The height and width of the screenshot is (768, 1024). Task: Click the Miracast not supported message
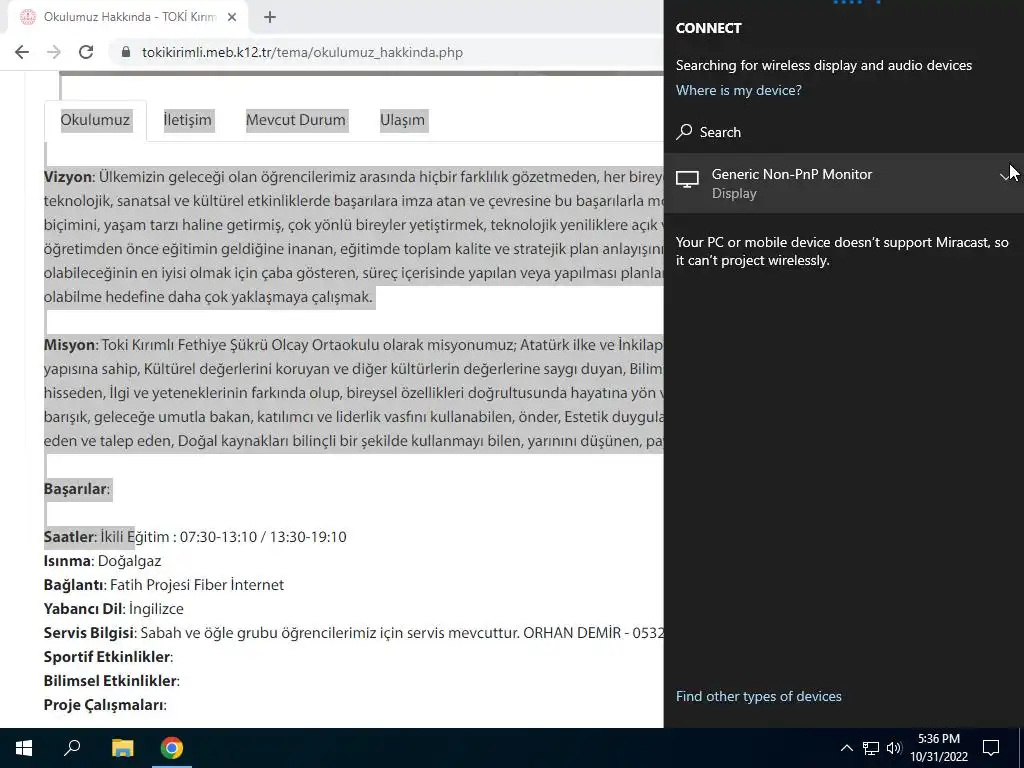[x=842, y=251]
